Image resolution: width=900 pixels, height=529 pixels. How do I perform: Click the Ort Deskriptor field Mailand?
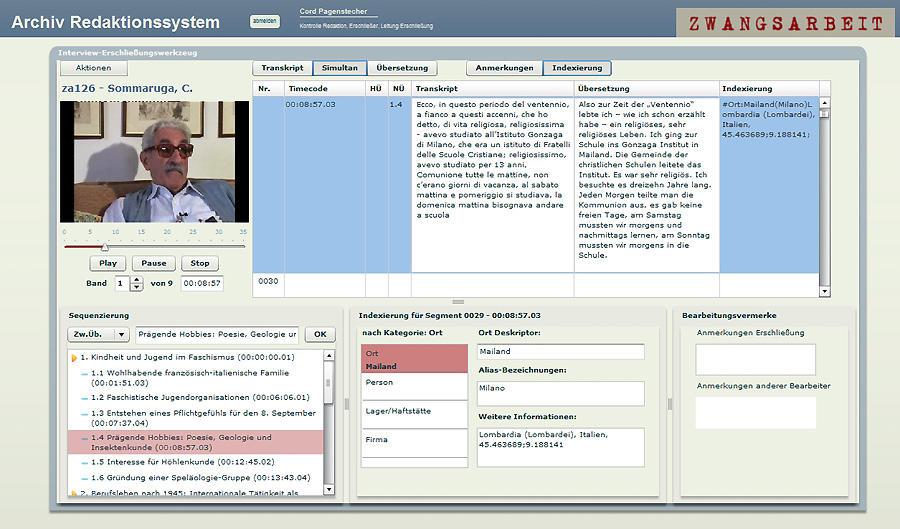(x=561, y=352)
